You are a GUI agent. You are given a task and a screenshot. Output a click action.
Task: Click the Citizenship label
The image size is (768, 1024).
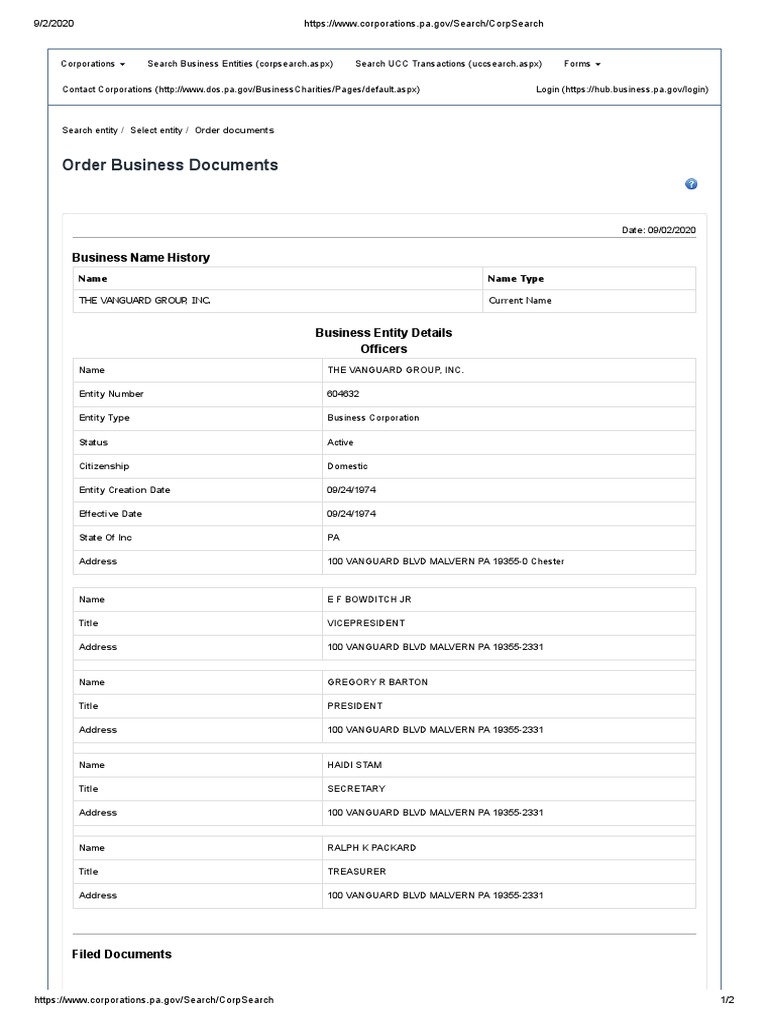coord(104,466)
